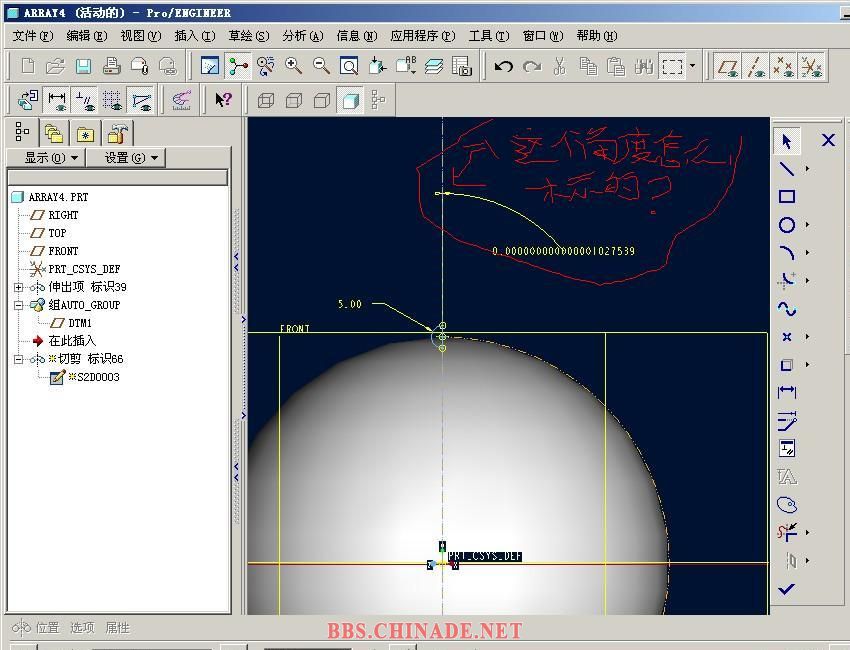Open the 设置(G) button in model tree
This screenshot has width=850, height=650.
[x=126, y=158]
